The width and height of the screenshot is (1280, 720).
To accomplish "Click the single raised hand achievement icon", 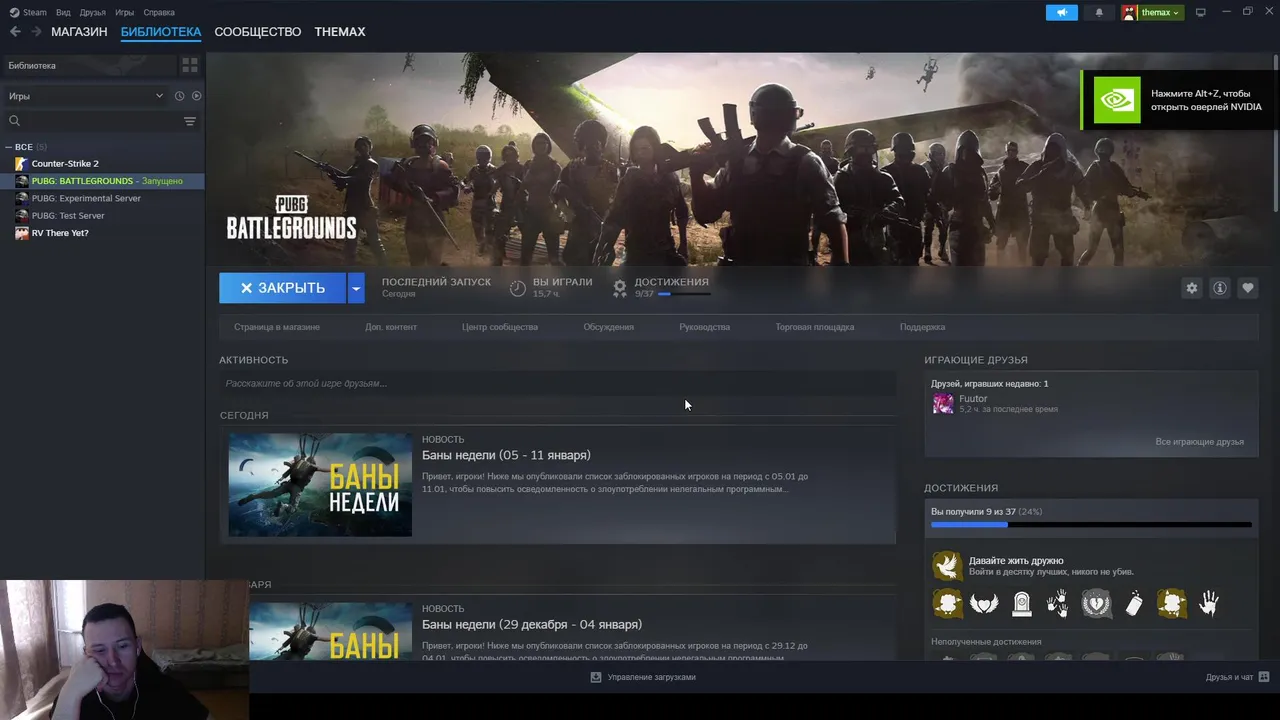I will 1209,603.
